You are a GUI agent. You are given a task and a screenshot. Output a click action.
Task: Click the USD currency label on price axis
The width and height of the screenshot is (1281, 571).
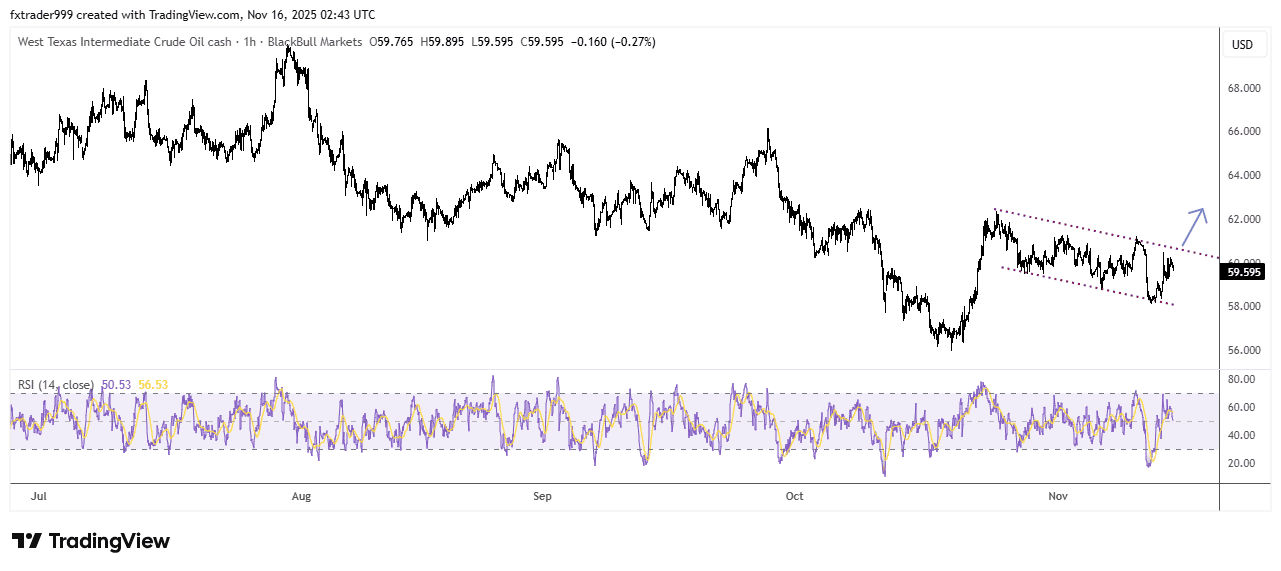point(1242,45)
